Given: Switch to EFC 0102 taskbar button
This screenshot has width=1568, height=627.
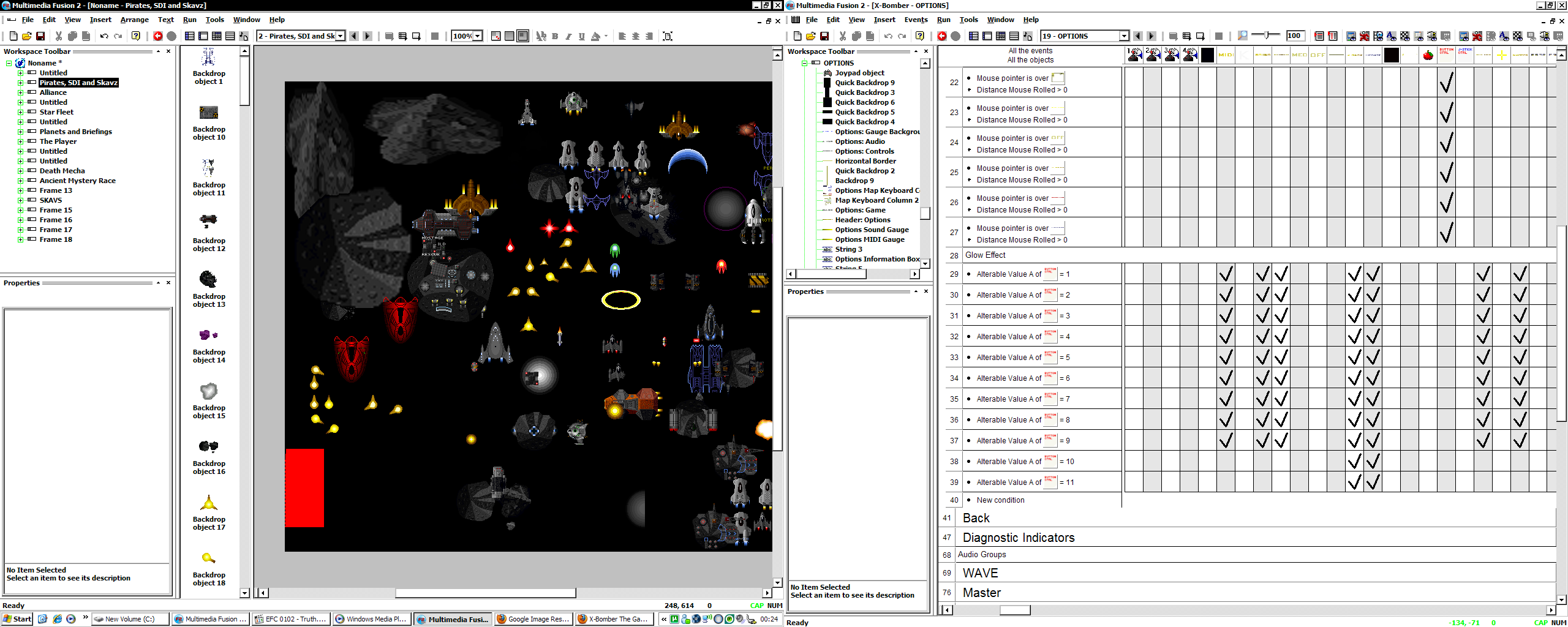Looking at the screenshot, I should (291, 619).
